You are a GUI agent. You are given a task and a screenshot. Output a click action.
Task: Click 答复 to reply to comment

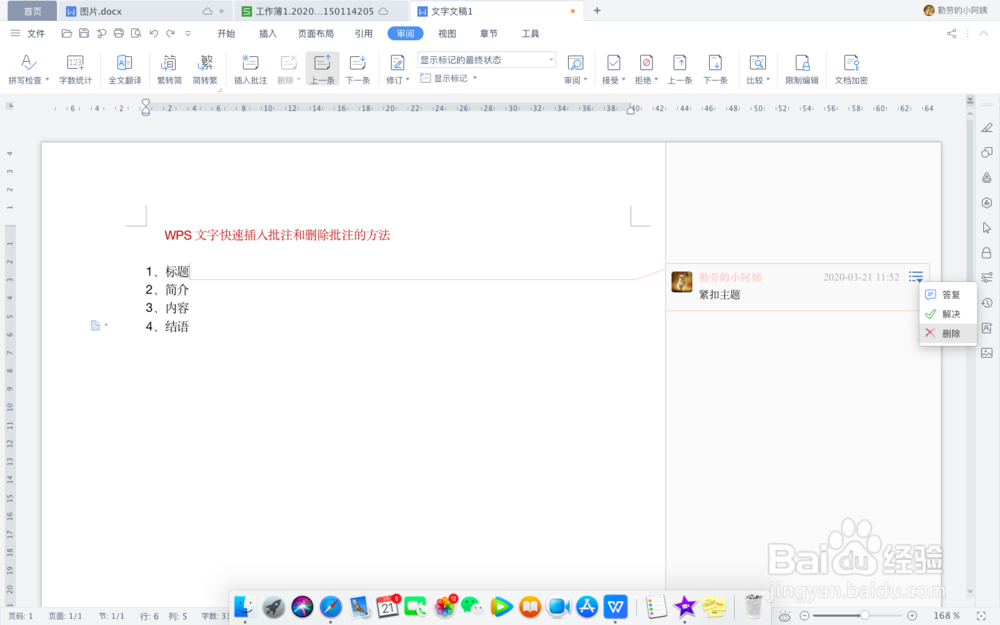pos(947,294)
